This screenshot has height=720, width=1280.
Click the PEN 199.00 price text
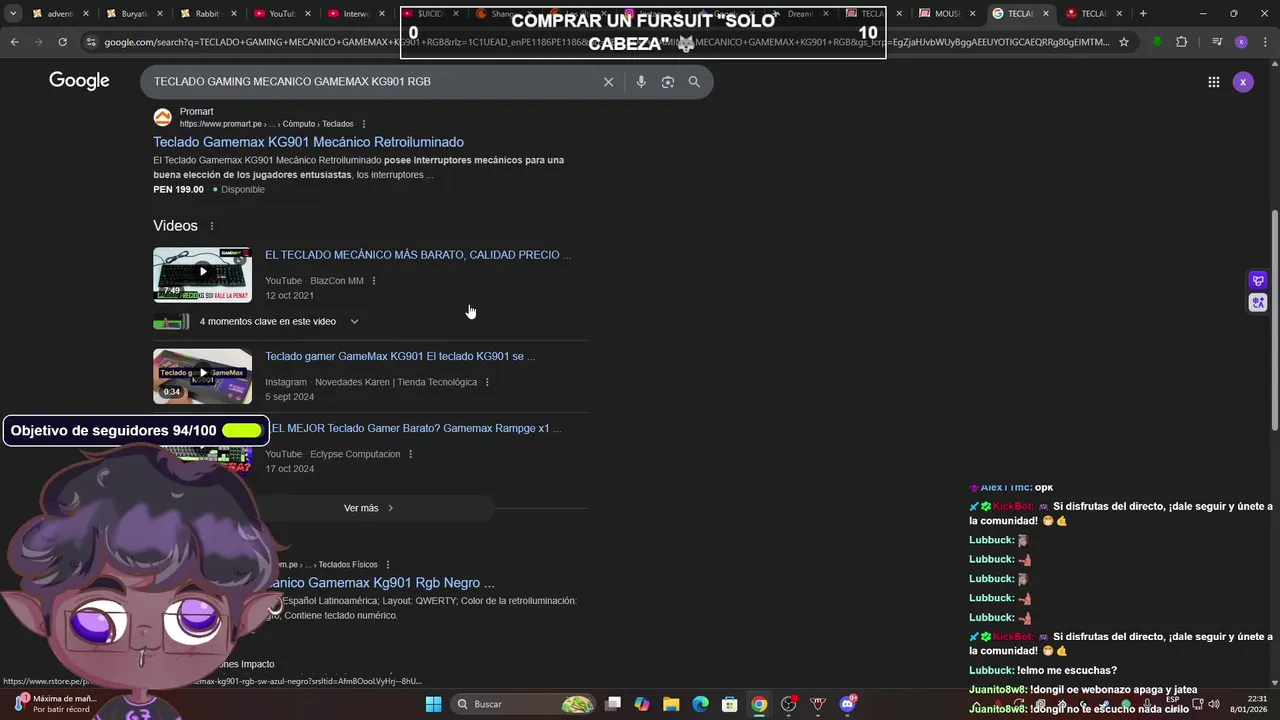pos(178,190)
